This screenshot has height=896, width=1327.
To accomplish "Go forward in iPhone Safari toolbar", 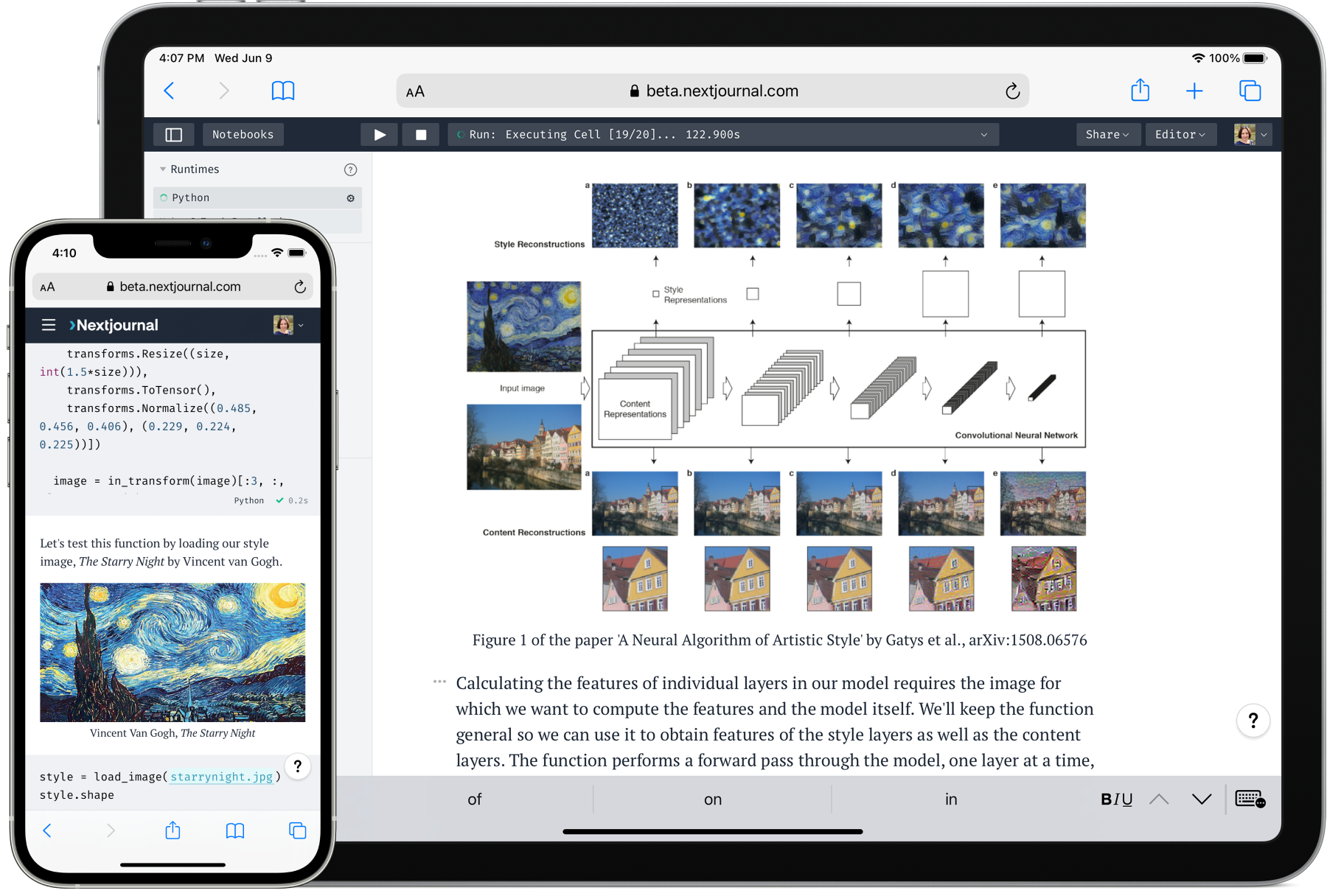I will [x=111, y=831].
